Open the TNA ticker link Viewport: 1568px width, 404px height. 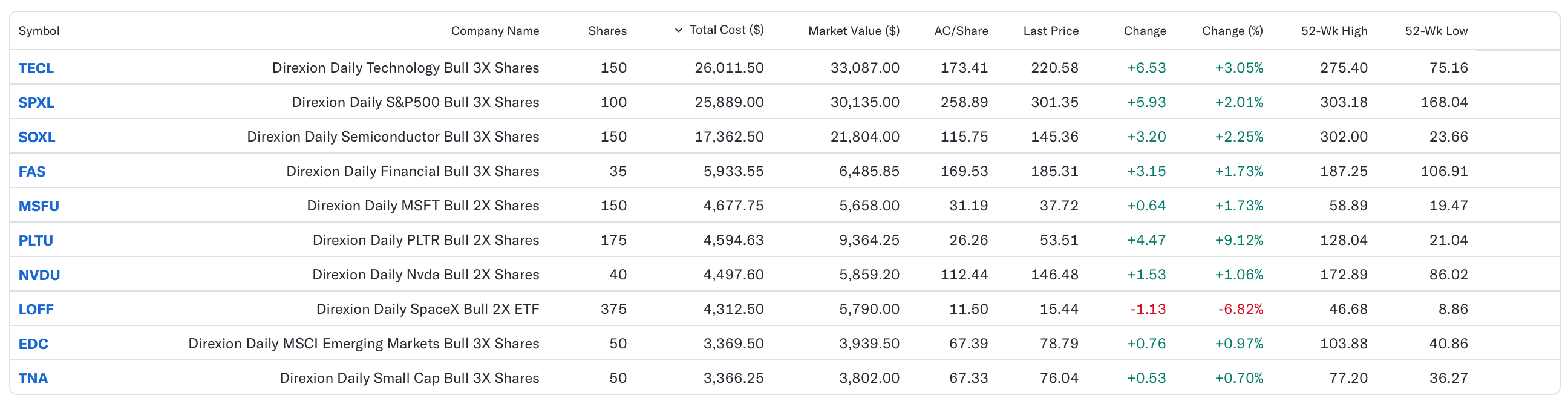pos(33,379)
